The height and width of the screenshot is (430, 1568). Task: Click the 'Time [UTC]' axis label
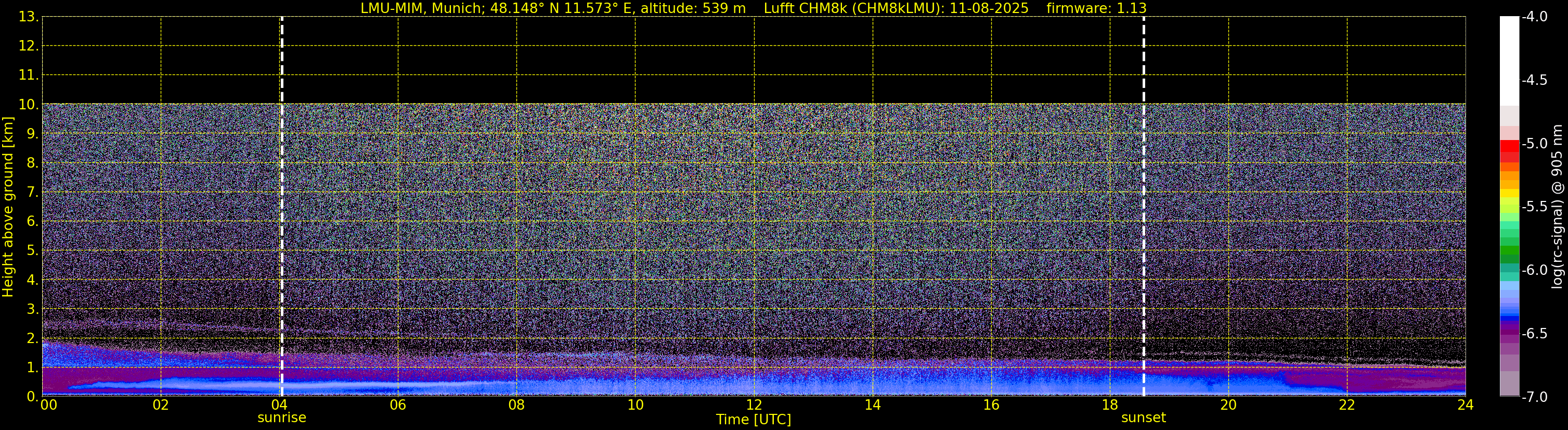754,420
